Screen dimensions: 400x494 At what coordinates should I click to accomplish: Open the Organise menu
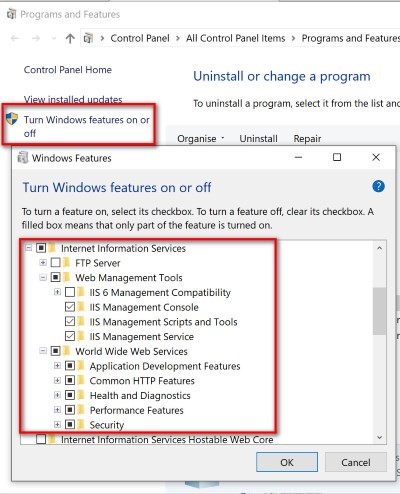200,138
